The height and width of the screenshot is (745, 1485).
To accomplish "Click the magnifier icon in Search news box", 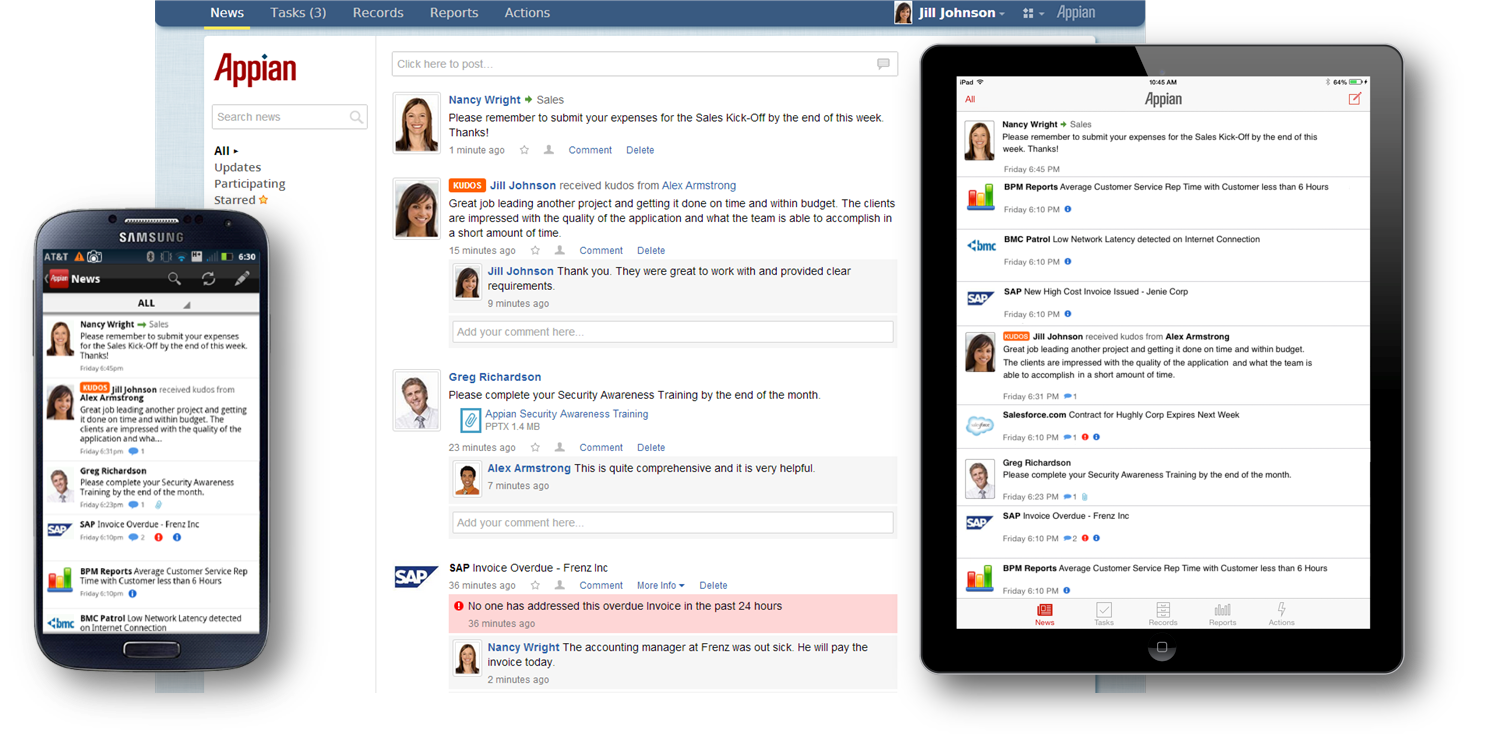I will click(x=356, y=117).
